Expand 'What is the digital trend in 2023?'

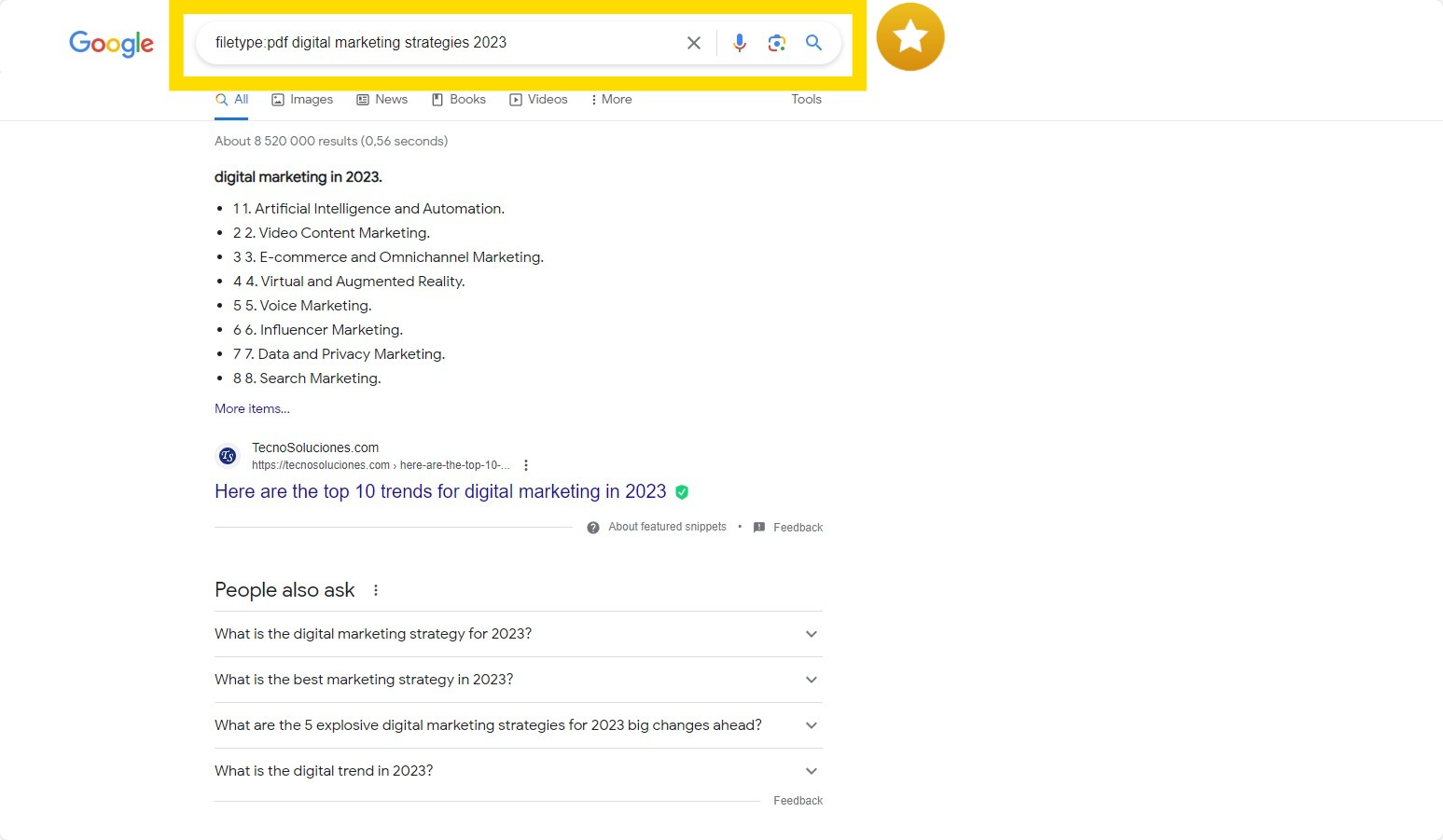click(x=519, y=771)
